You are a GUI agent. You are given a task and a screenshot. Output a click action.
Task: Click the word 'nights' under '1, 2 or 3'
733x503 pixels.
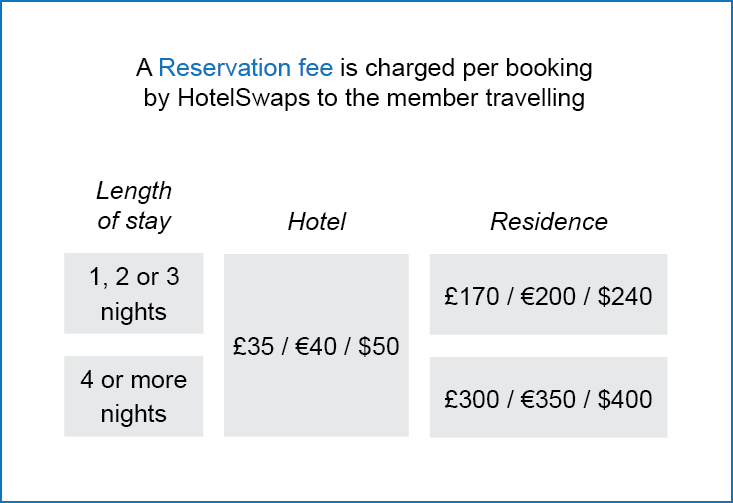click(134, 312)
